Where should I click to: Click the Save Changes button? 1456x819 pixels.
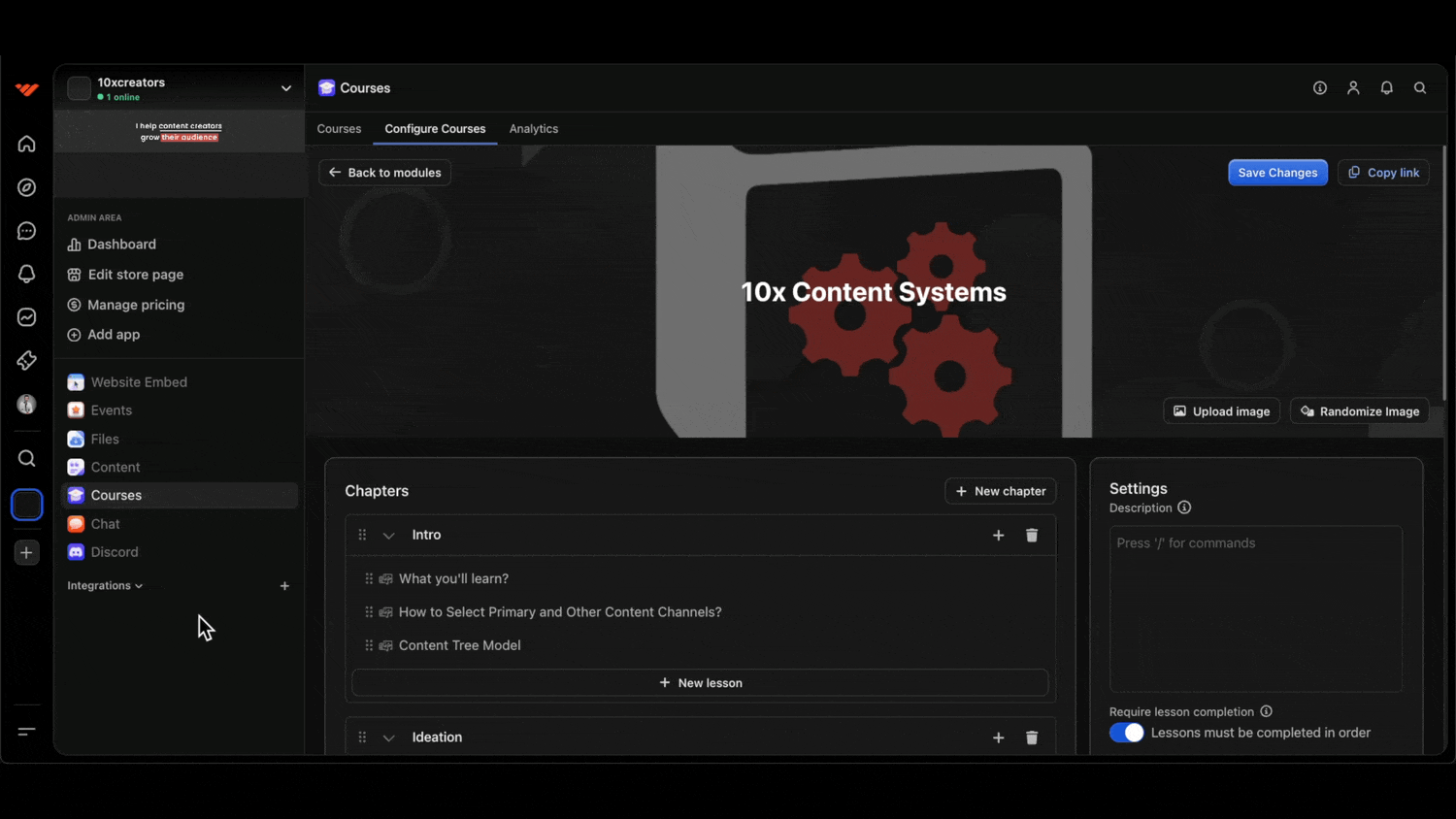pos(1277,173)
